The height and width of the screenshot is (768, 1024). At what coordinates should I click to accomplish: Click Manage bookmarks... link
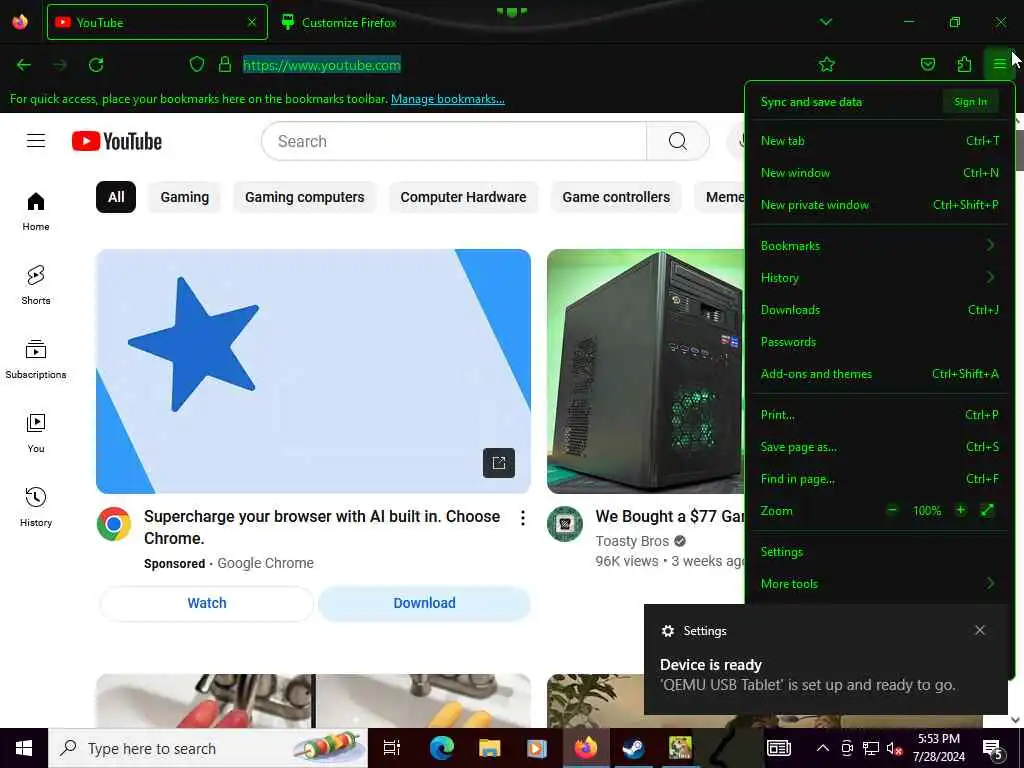[447, 99]
